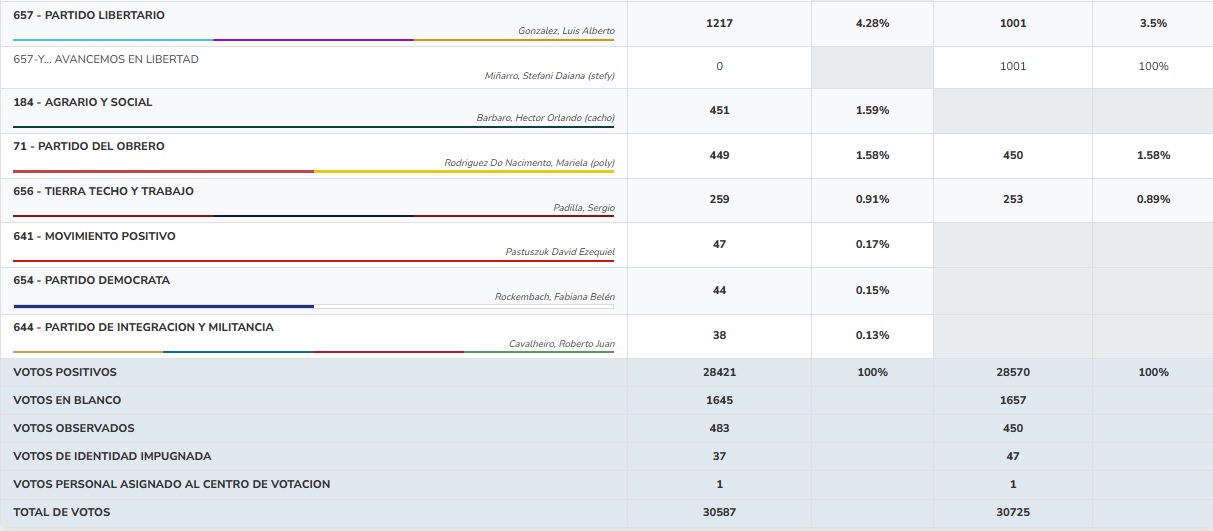Click candidate name Padilla, Sergio
The height and width of the screenshot is (531, 1213).
(584, 207)
